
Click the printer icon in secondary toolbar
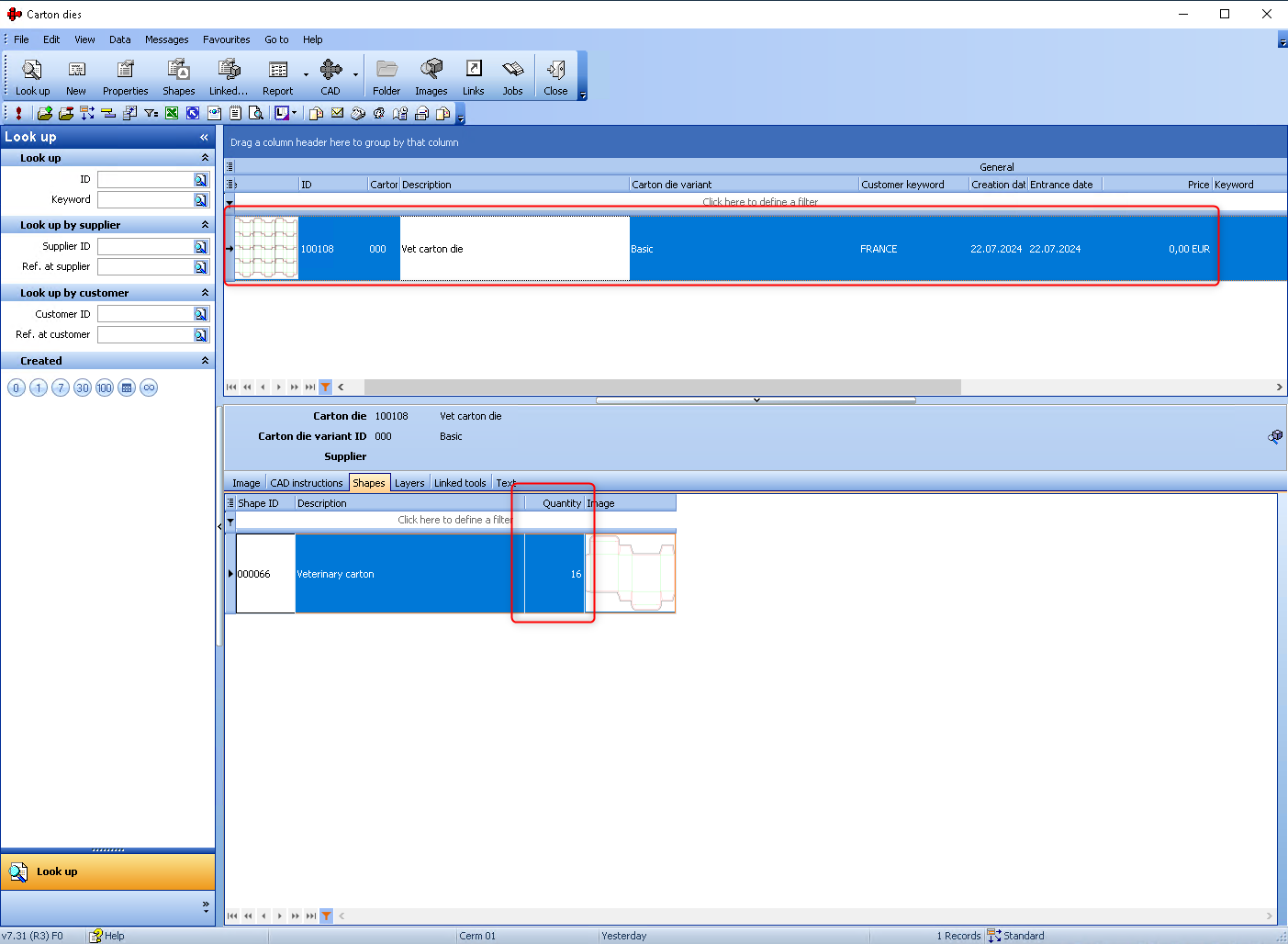[421, 113]
